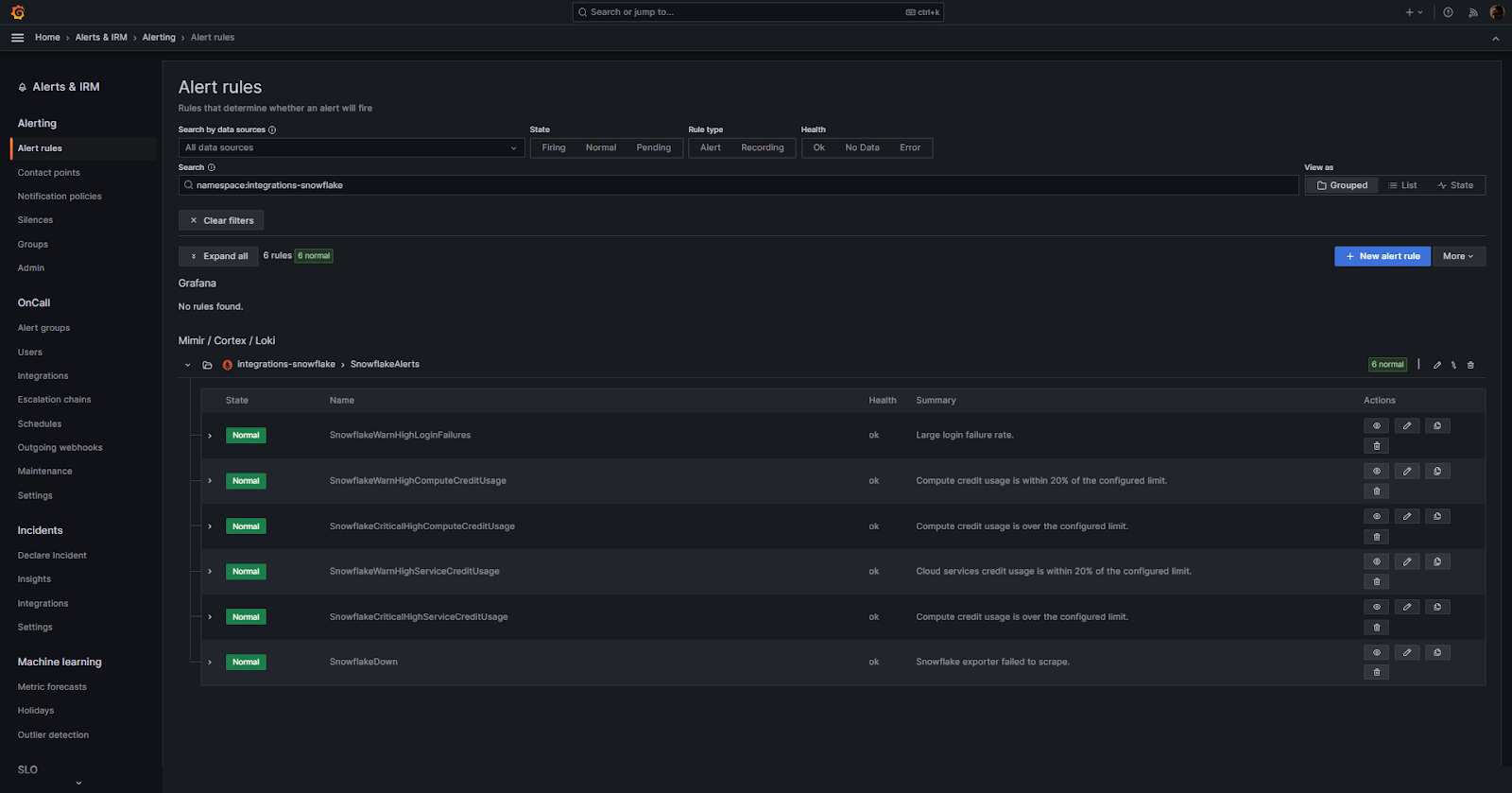Delete the SnowflakeWarnHighLoginFailures rule
Viewport: 1512px width, 793px height.
1377,446
